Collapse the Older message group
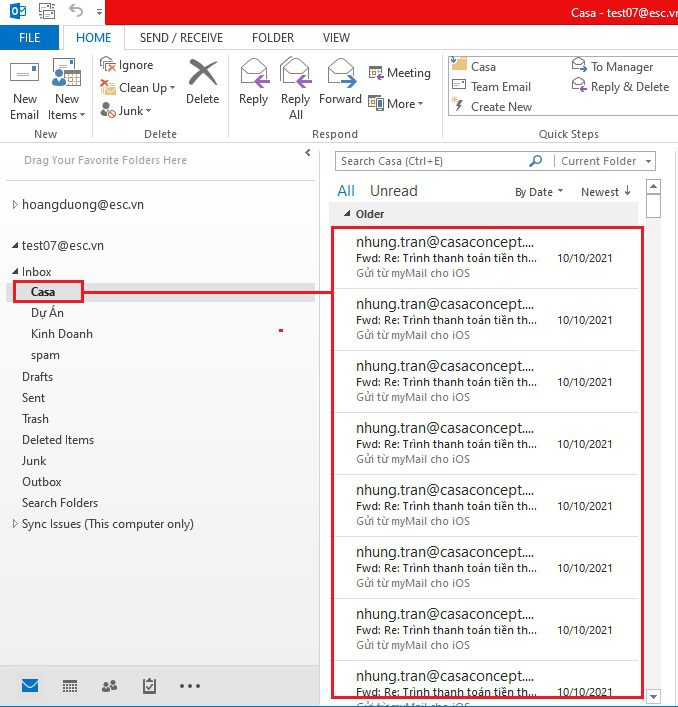The width and height of the screenshot is (678, 707). tap(347, 214)
